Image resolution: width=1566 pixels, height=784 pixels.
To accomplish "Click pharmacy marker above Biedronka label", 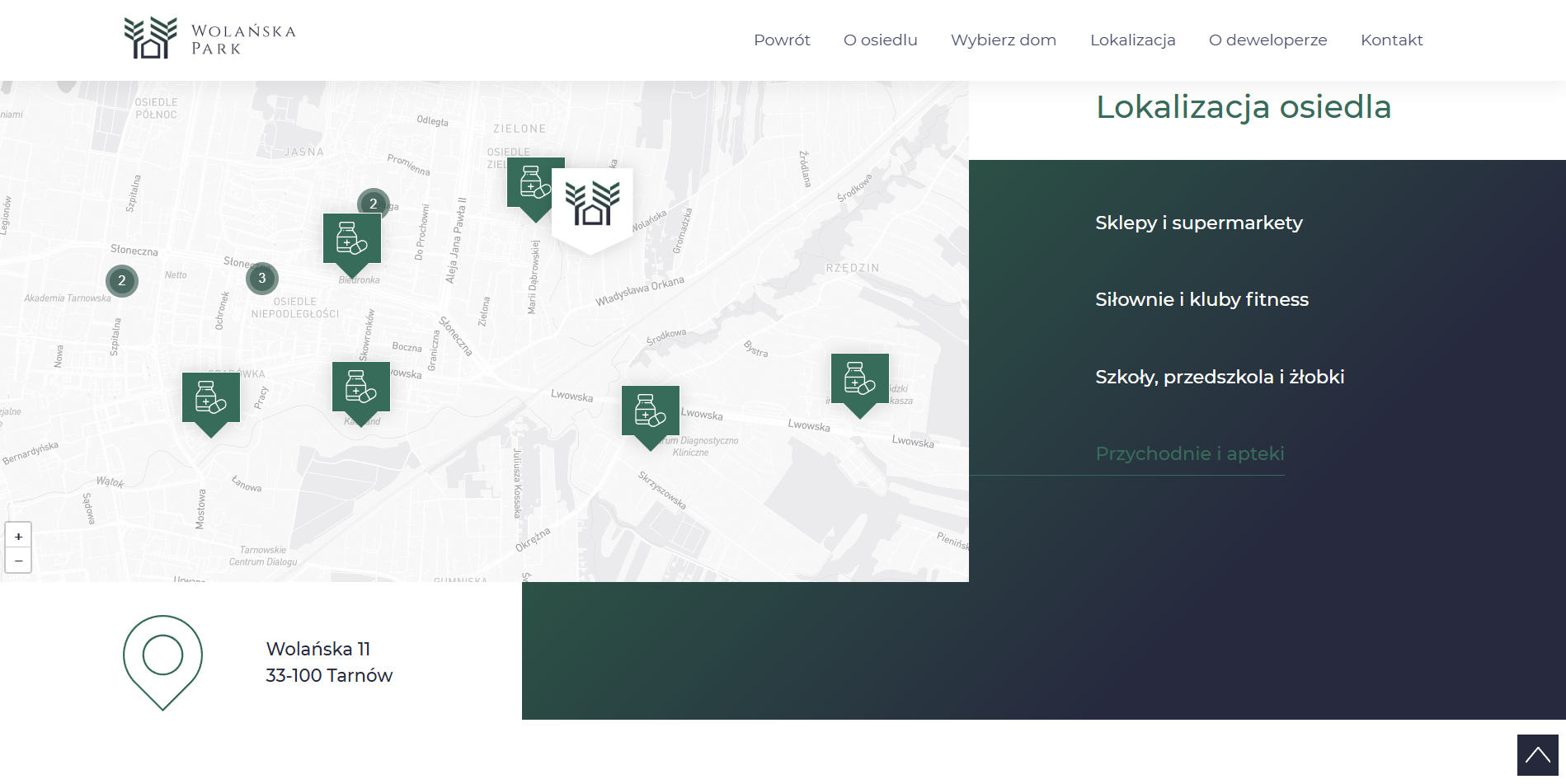I will tap(352, 245).
